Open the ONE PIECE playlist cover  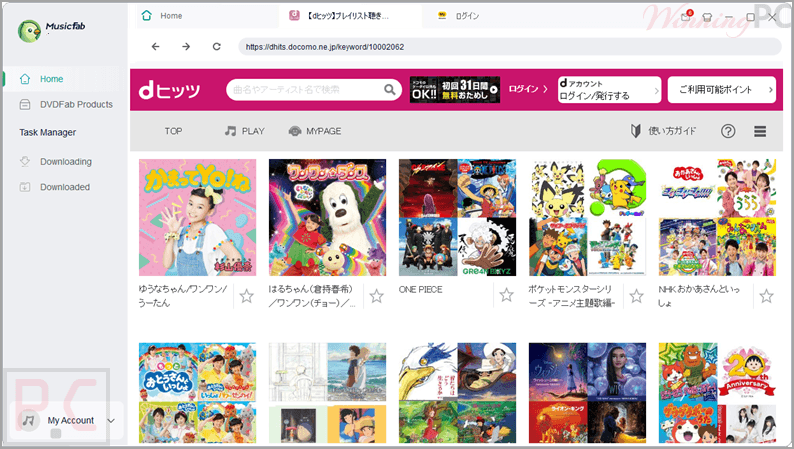tap(457, 218)
